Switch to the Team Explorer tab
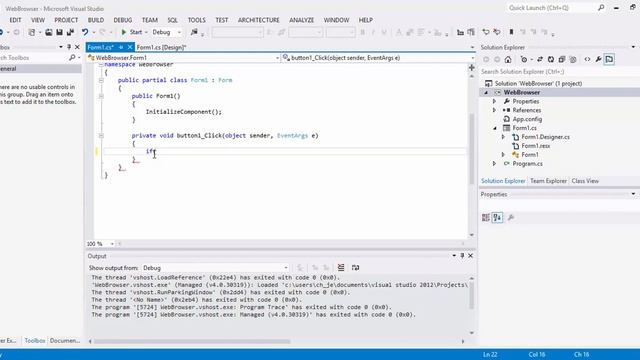640x360 pixels. (x=548, y=181)
